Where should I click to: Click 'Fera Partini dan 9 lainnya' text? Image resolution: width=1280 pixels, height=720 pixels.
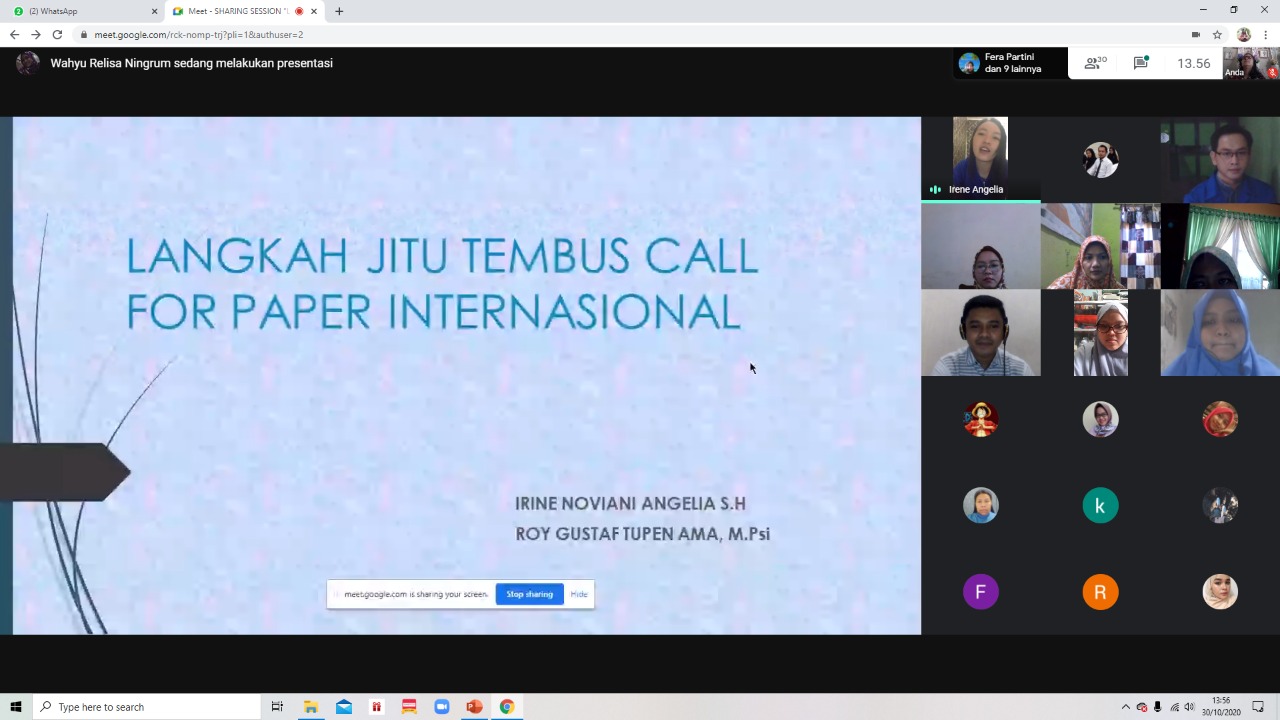1013,63
